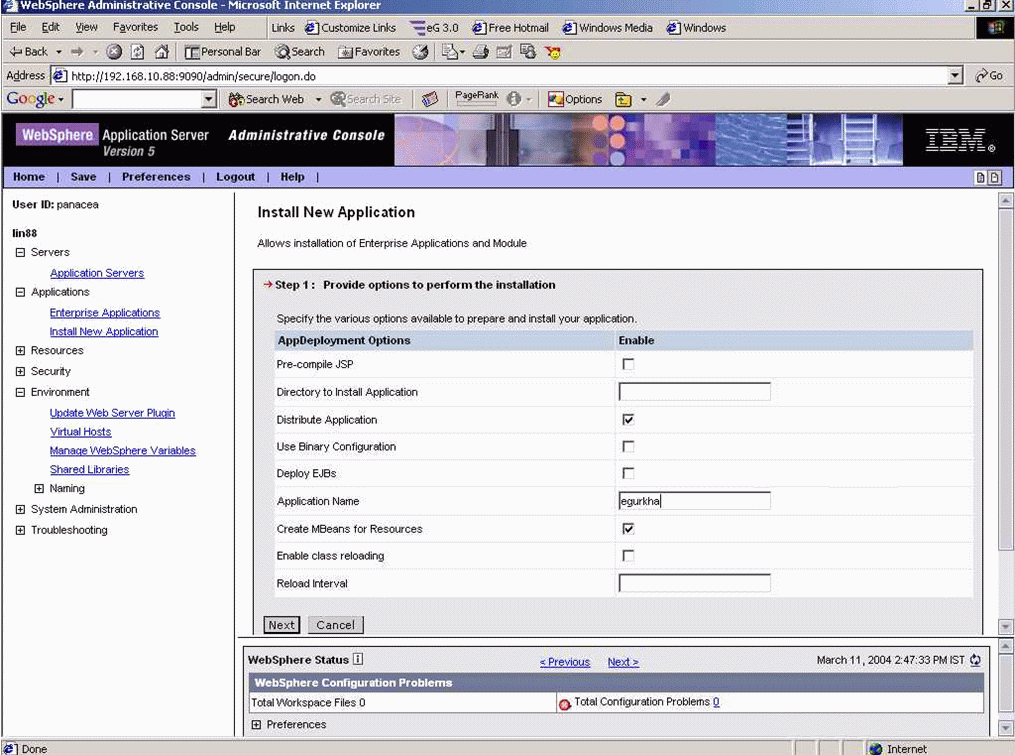This screenshot has height=755, width=1015.
Task: Click the Next button under Step 1
Action: (282, 625)
